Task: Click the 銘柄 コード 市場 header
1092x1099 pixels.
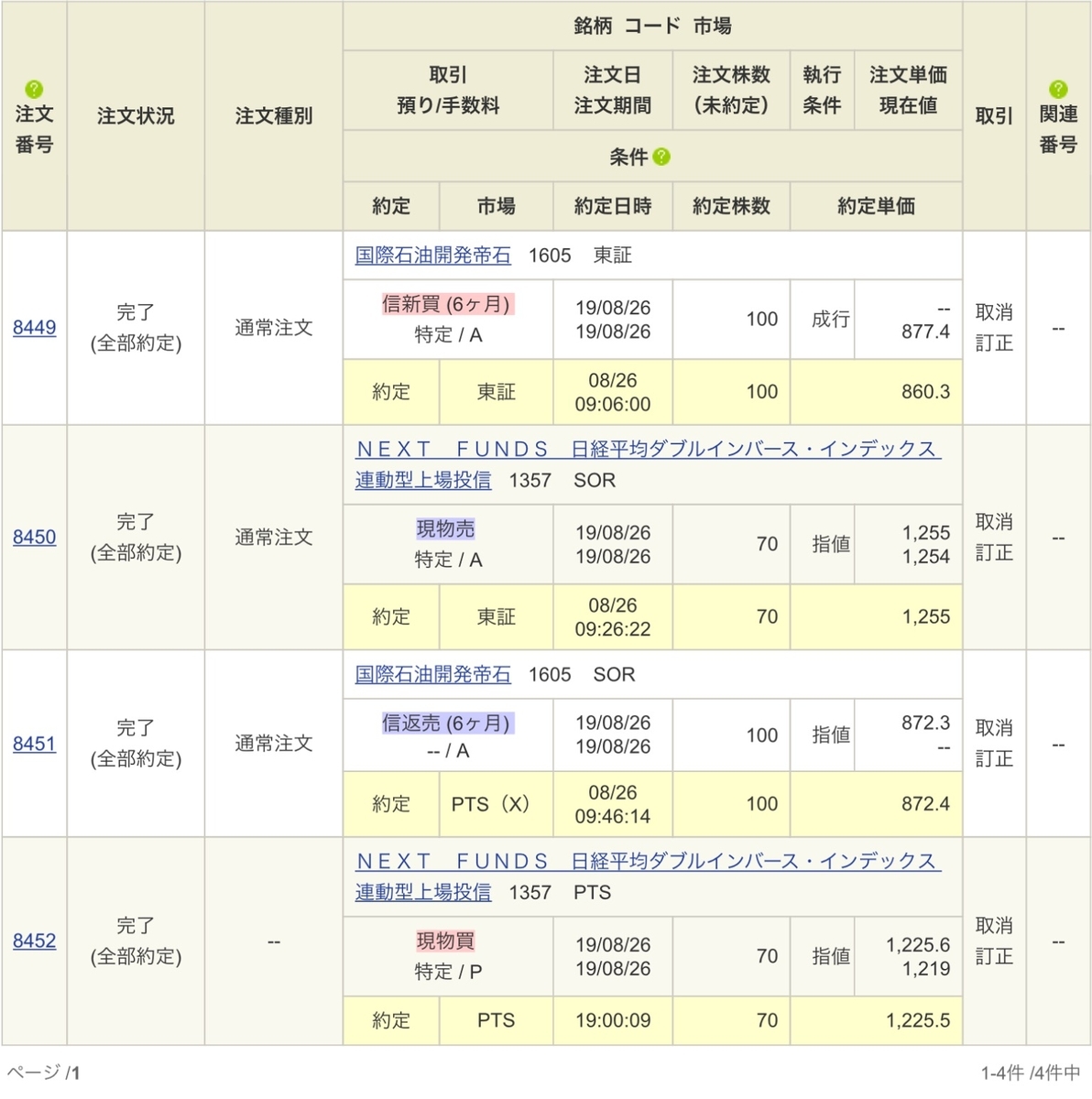Action: click(652, 27)
